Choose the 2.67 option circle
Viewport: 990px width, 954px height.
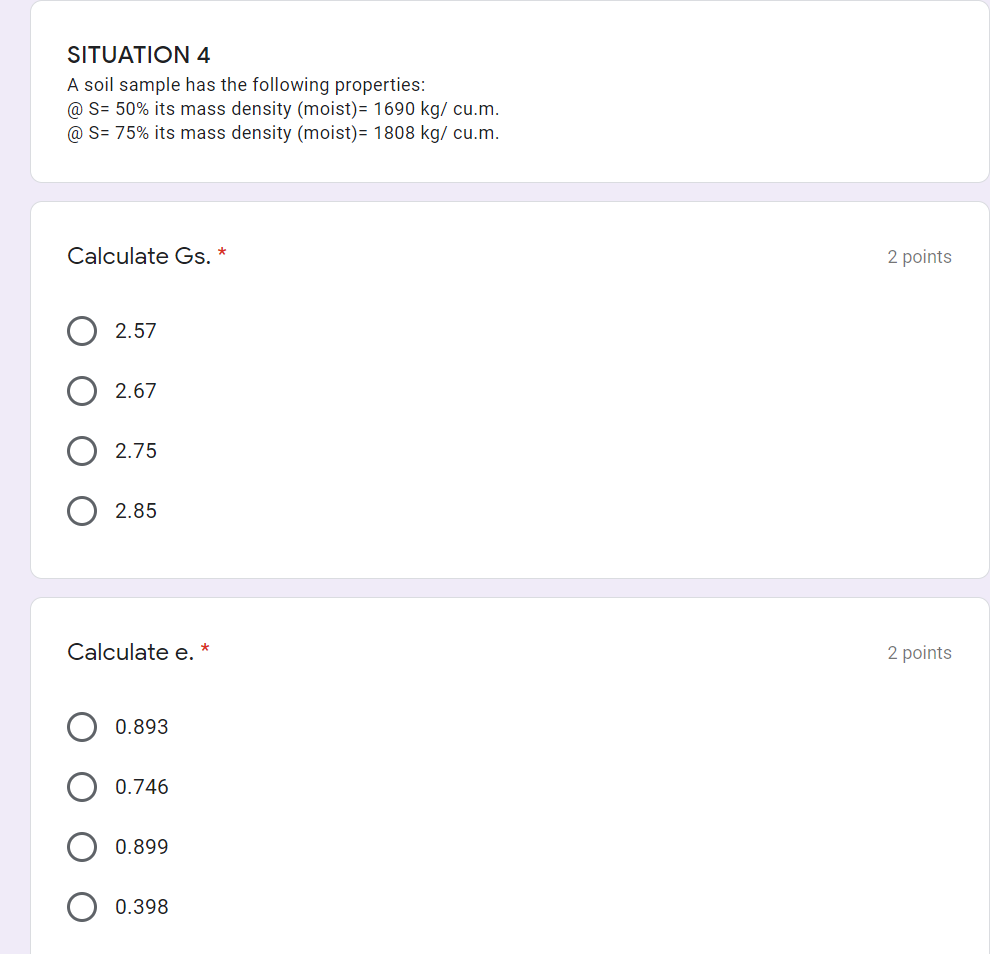click(82, 391)
